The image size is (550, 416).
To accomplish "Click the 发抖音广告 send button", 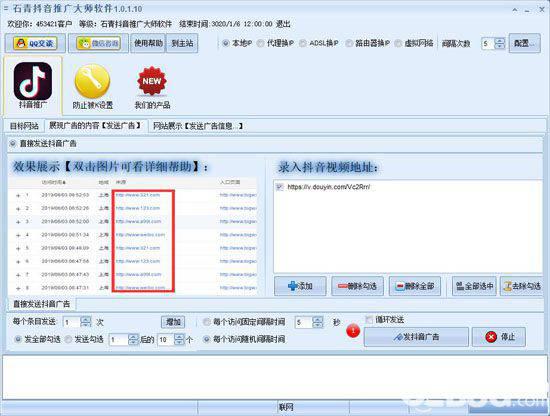I will [x=416, y=337].
